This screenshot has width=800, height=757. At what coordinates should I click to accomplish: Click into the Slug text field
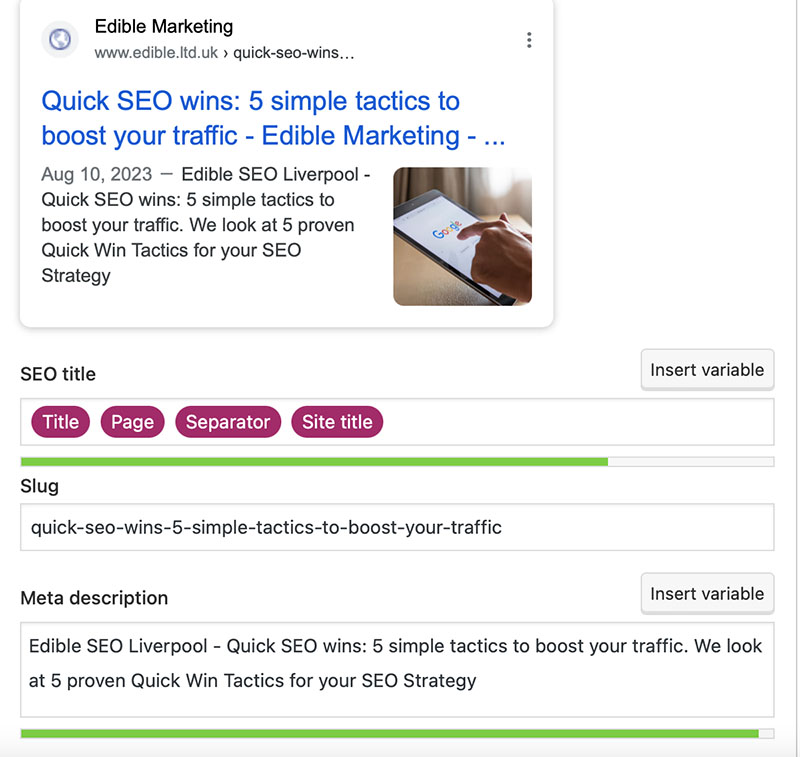(x=397, y=527)
